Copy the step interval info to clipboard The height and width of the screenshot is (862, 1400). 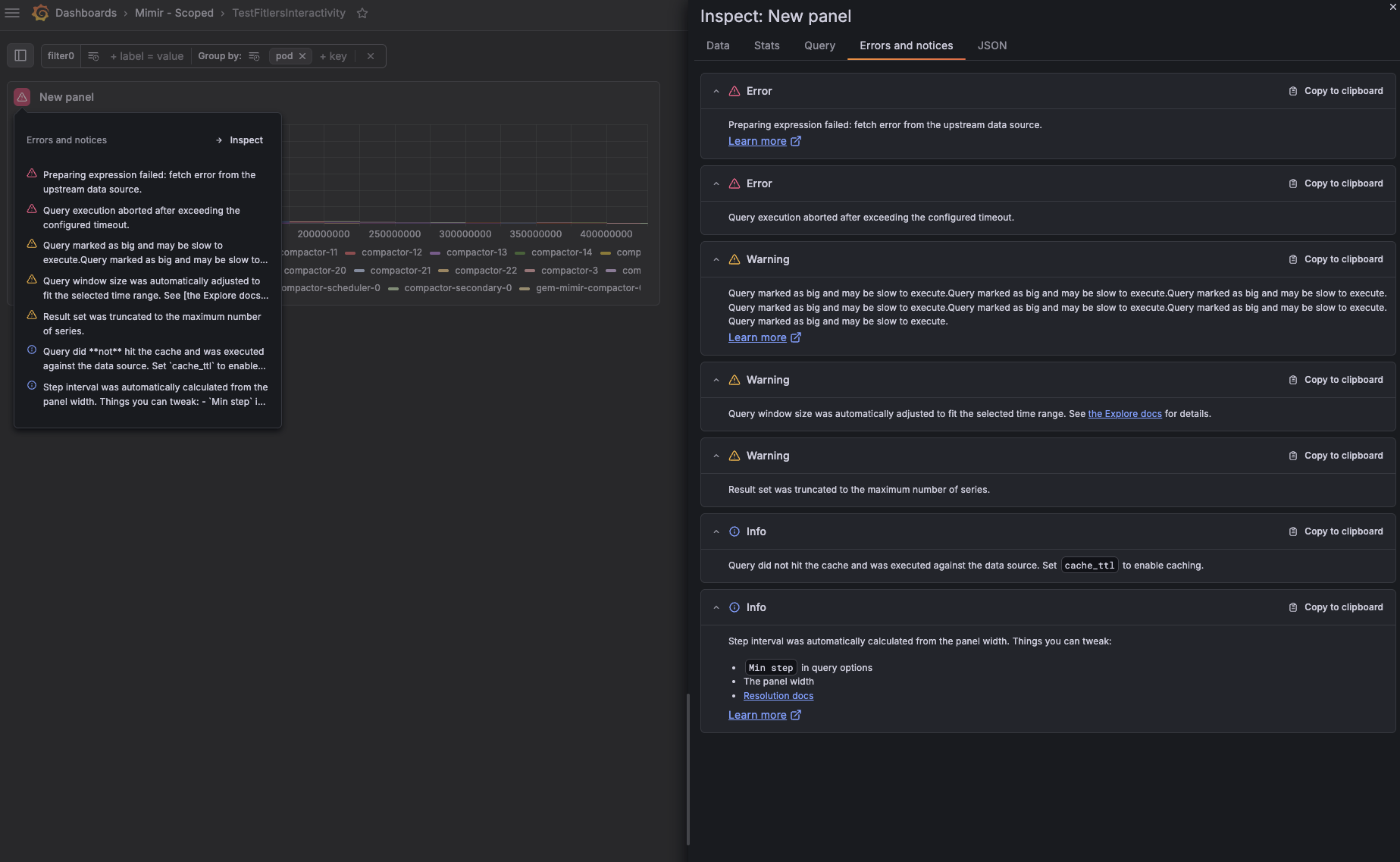(x=1336, y=607)
